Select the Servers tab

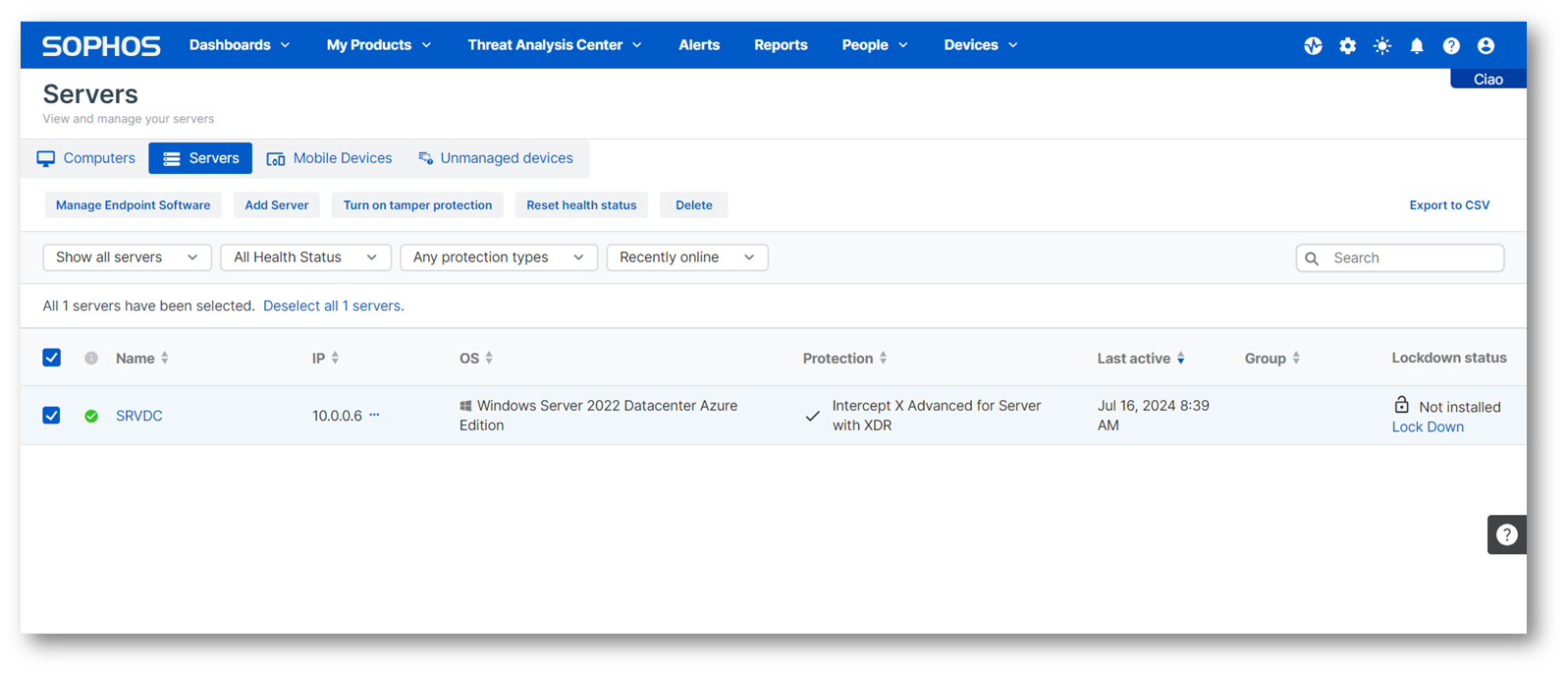coord(200,158)
